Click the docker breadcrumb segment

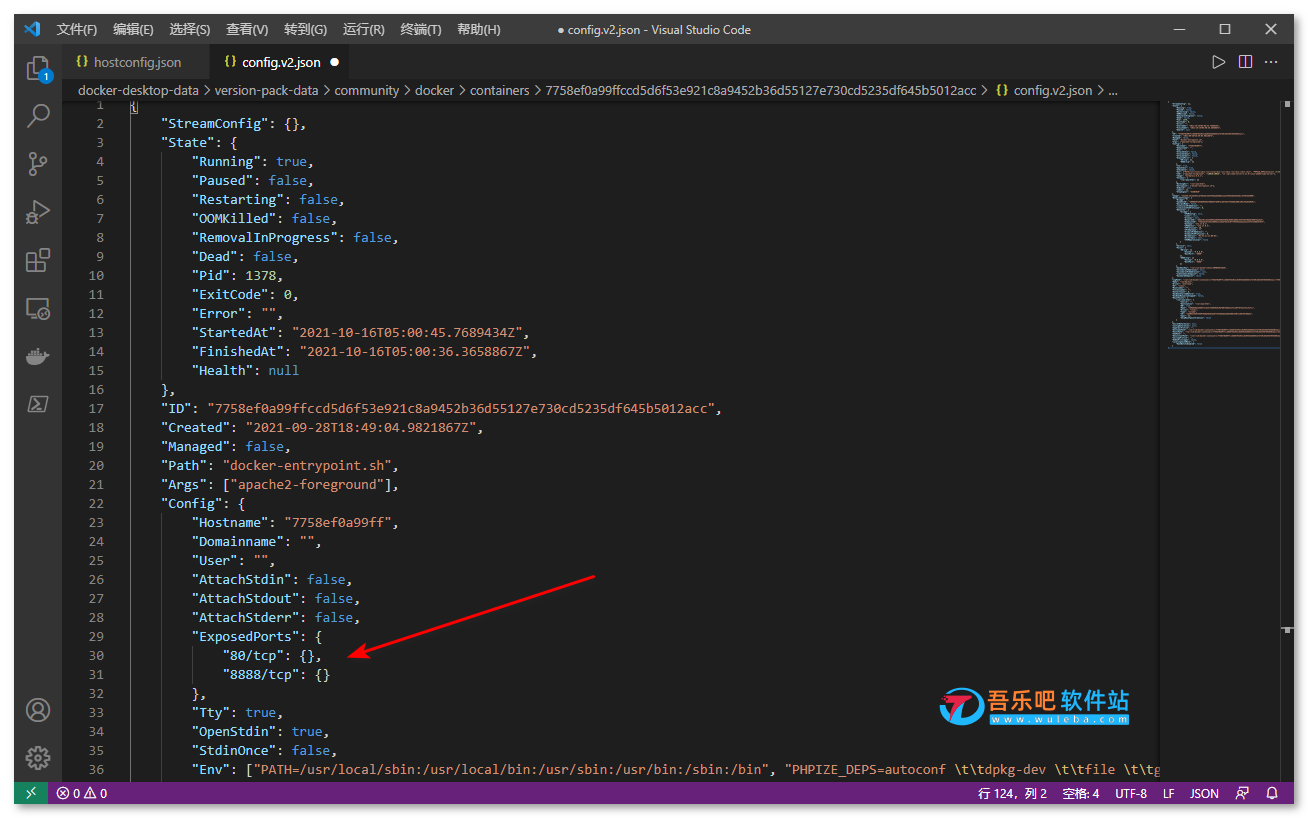click(x=435, y=90)
